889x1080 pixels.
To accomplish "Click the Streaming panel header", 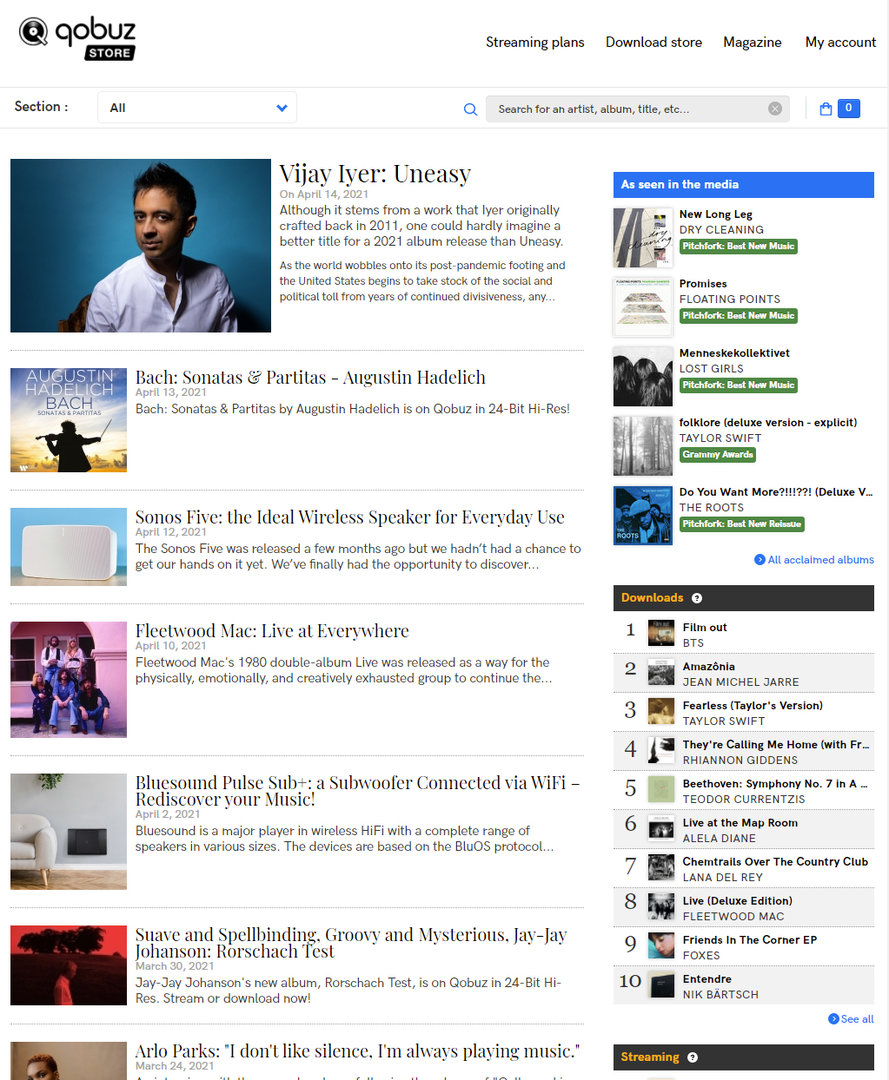I will tap(744, 1057).
